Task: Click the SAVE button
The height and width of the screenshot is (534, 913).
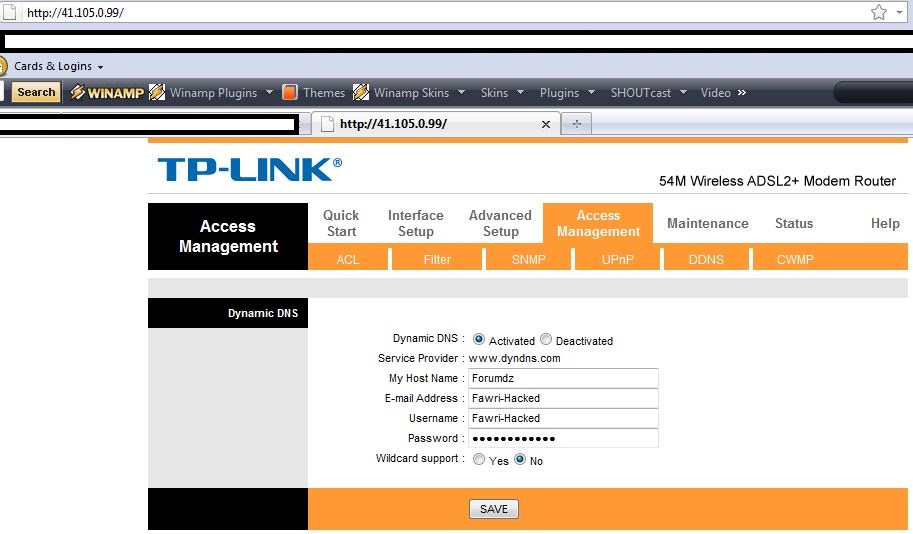Action: pos(494,509)
